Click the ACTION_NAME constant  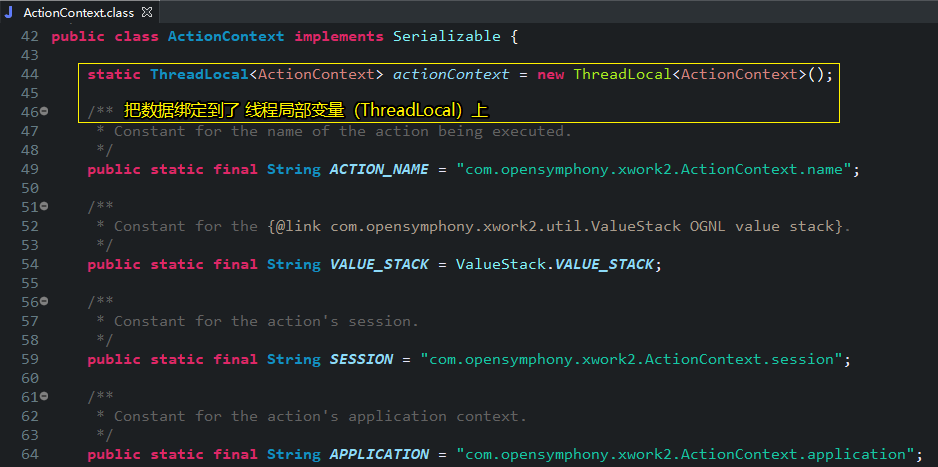(379, 169)
